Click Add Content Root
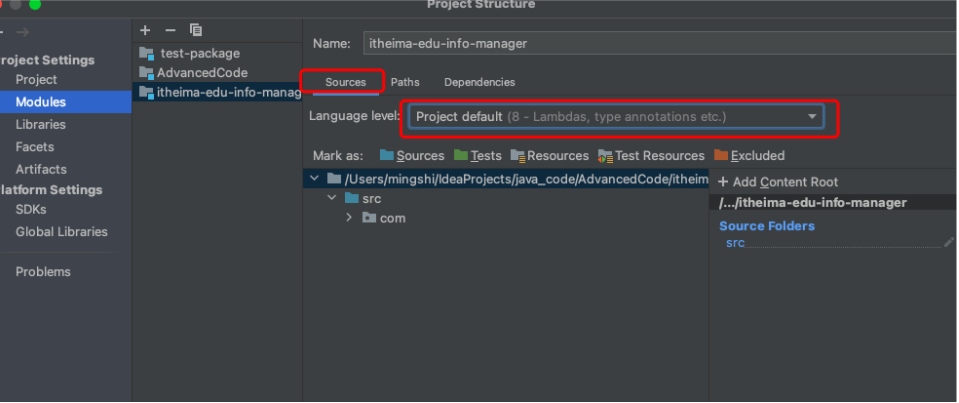This screenshot has width=959, height=403. (x=778, y=182)
